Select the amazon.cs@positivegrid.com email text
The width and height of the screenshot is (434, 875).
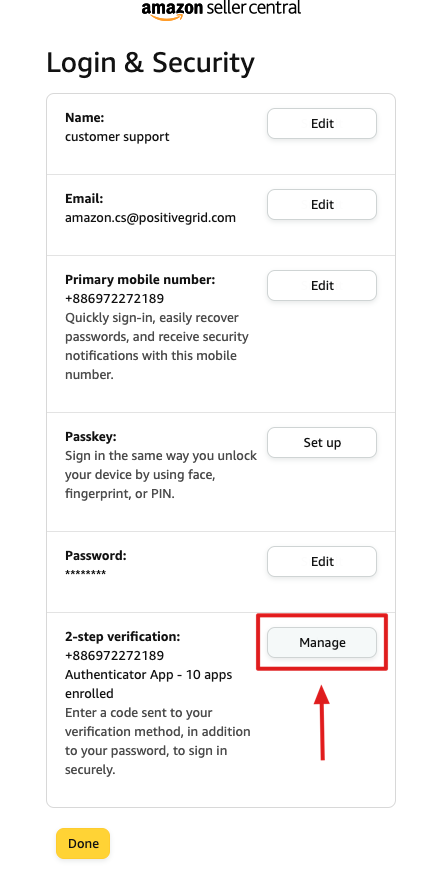[151, 218]
